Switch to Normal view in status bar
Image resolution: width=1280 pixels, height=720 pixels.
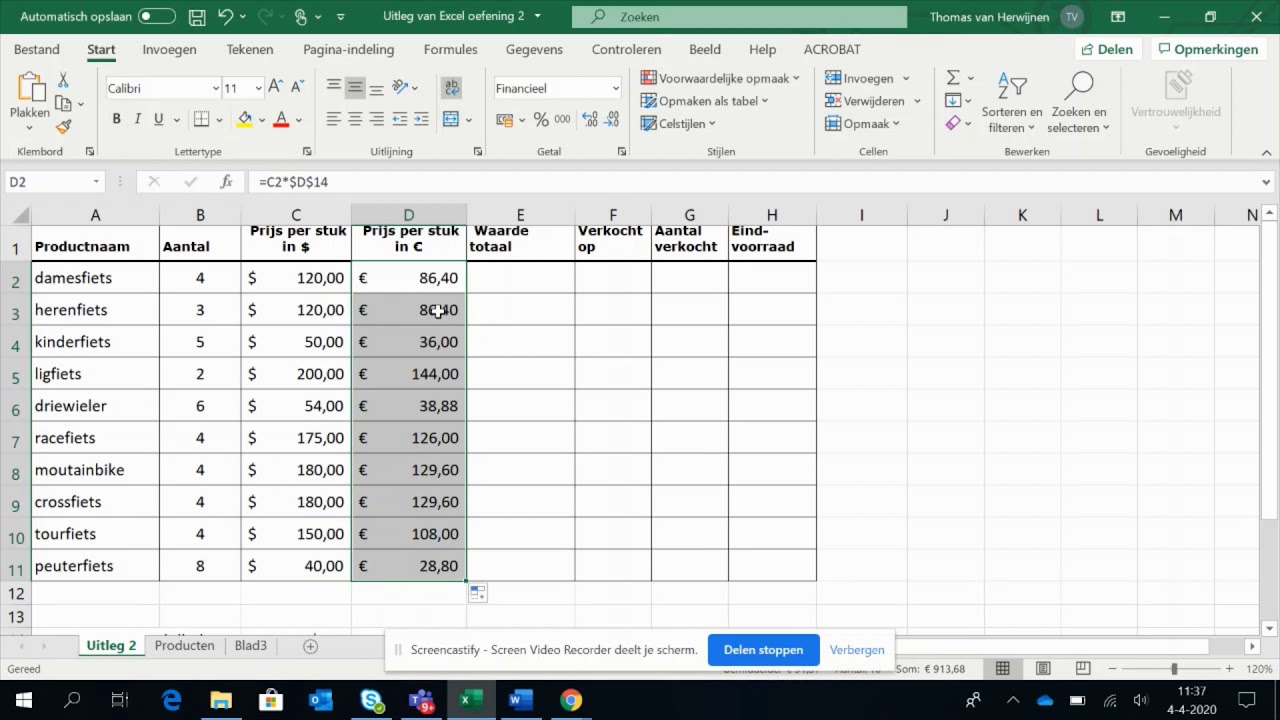1002,669
